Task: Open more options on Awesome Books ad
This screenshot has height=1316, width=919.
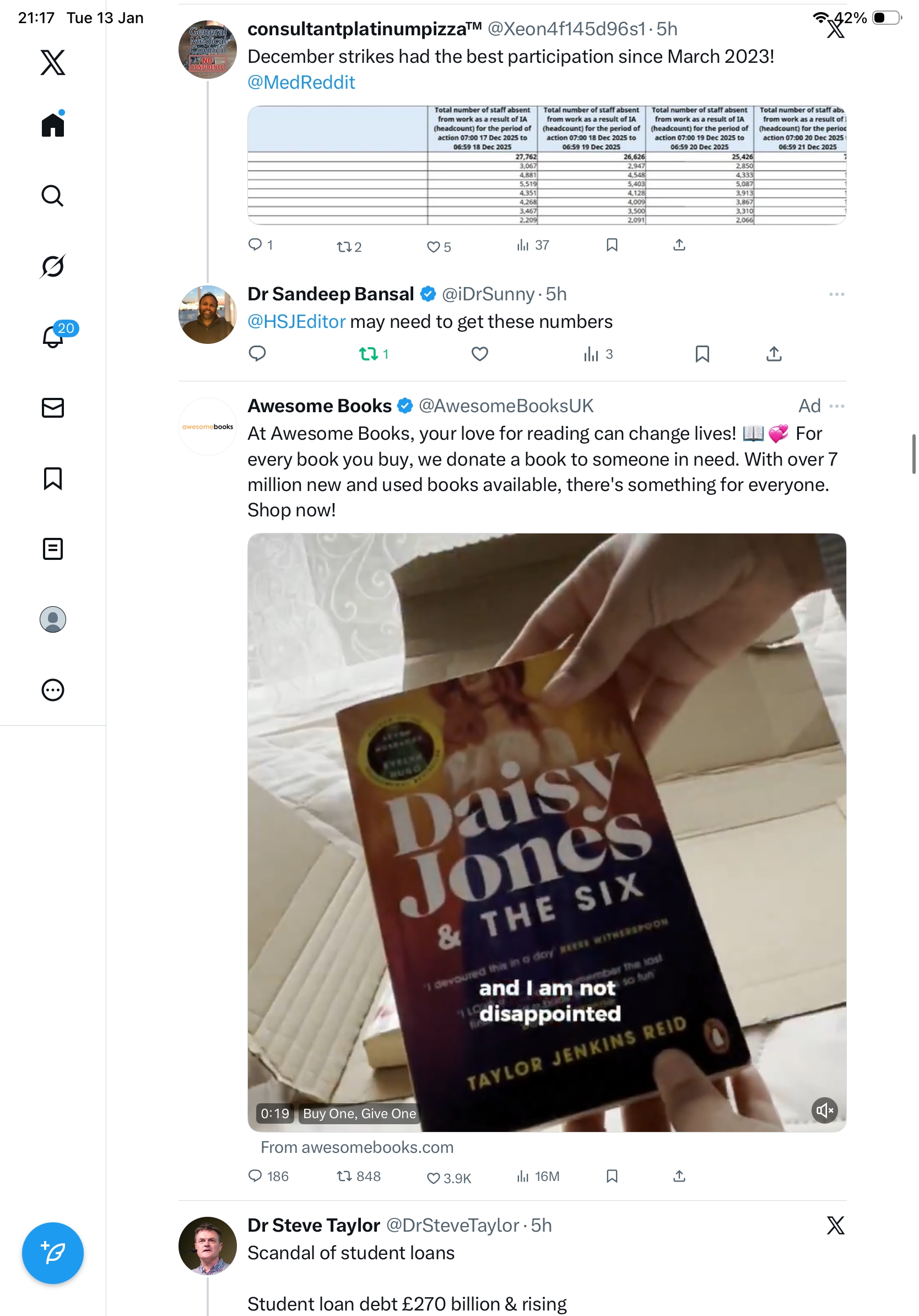Action: tap(836, 406)
